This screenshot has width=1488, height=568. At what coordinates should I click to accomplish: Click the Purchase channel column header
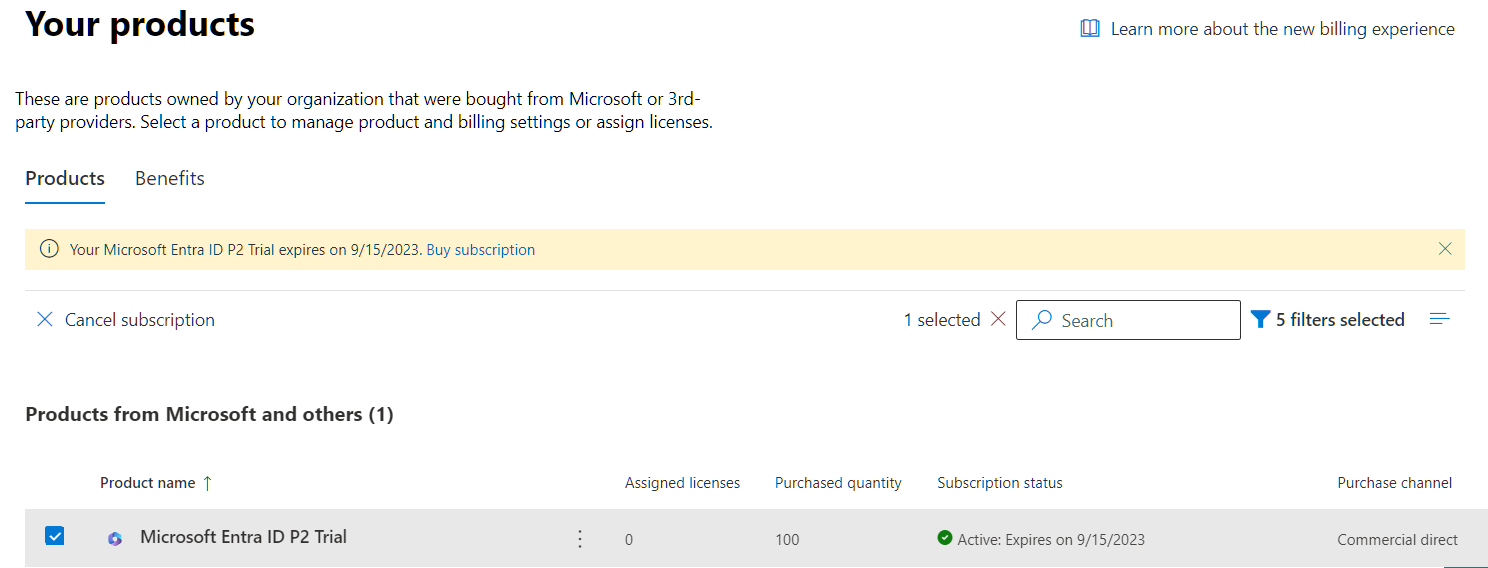pos(1395,483)
